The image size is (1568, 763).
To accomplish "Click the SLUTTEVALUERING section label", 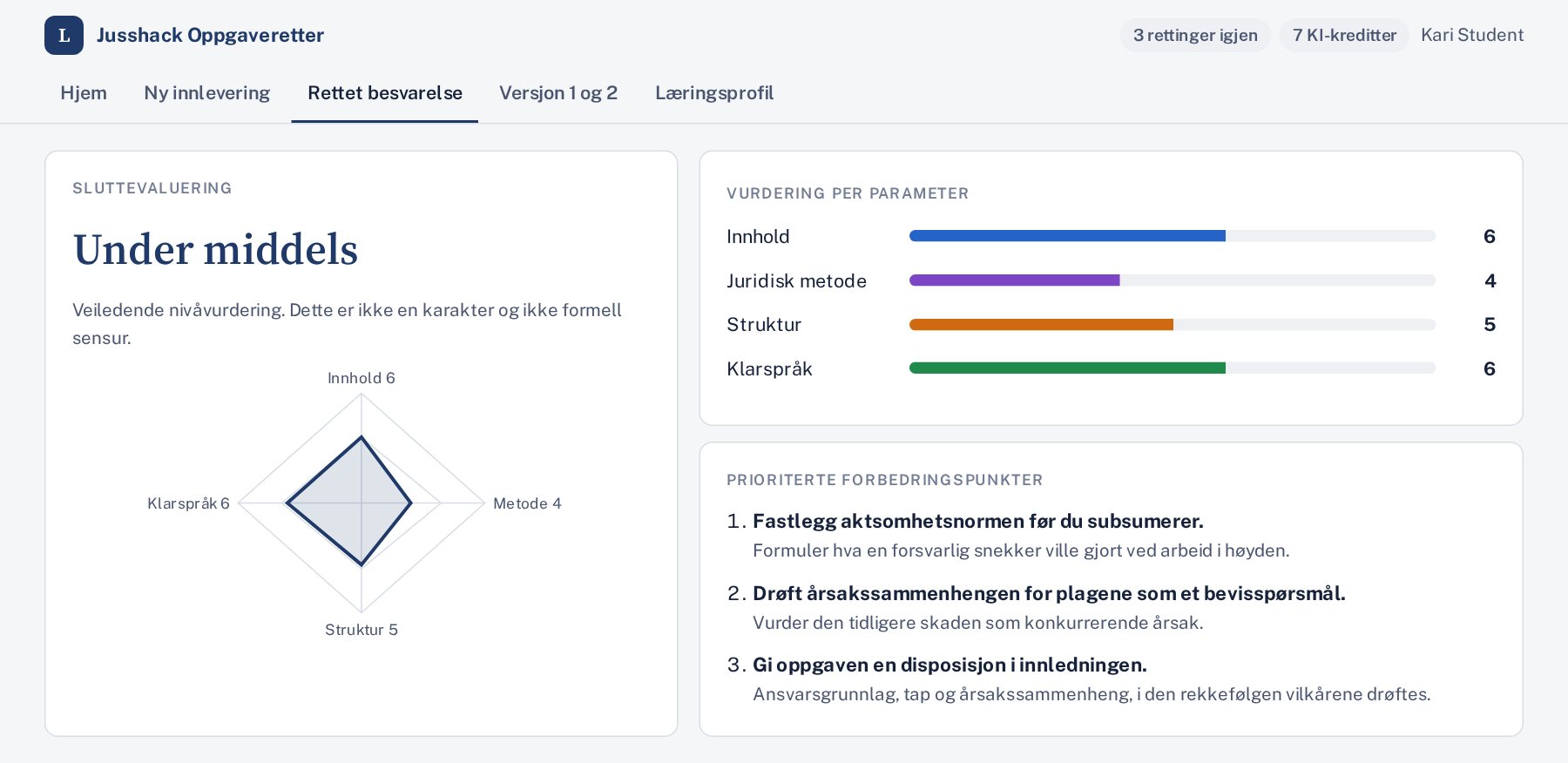I will 152,188.
